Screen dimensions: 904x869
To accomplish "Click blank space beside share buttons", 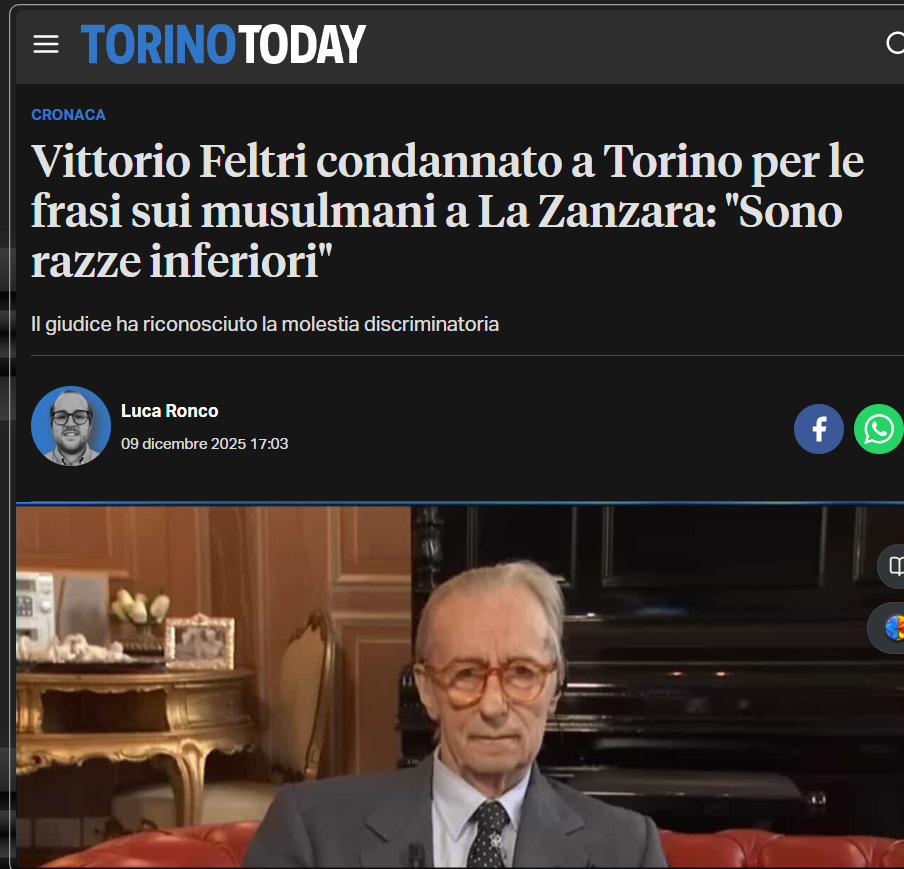I will coord(542,429).
